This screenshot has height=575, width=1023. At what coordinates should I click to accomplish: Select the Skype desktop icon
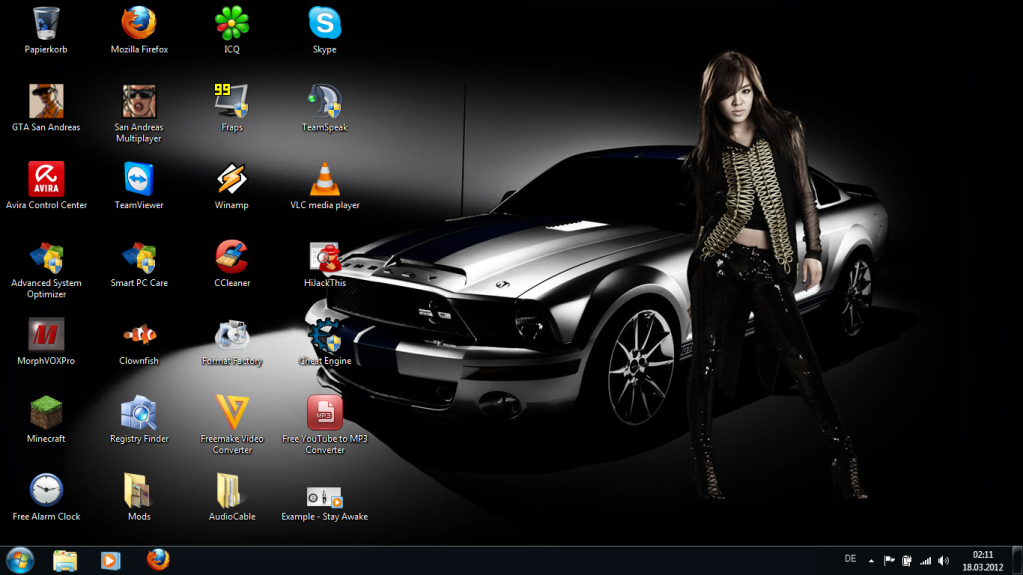324,24
